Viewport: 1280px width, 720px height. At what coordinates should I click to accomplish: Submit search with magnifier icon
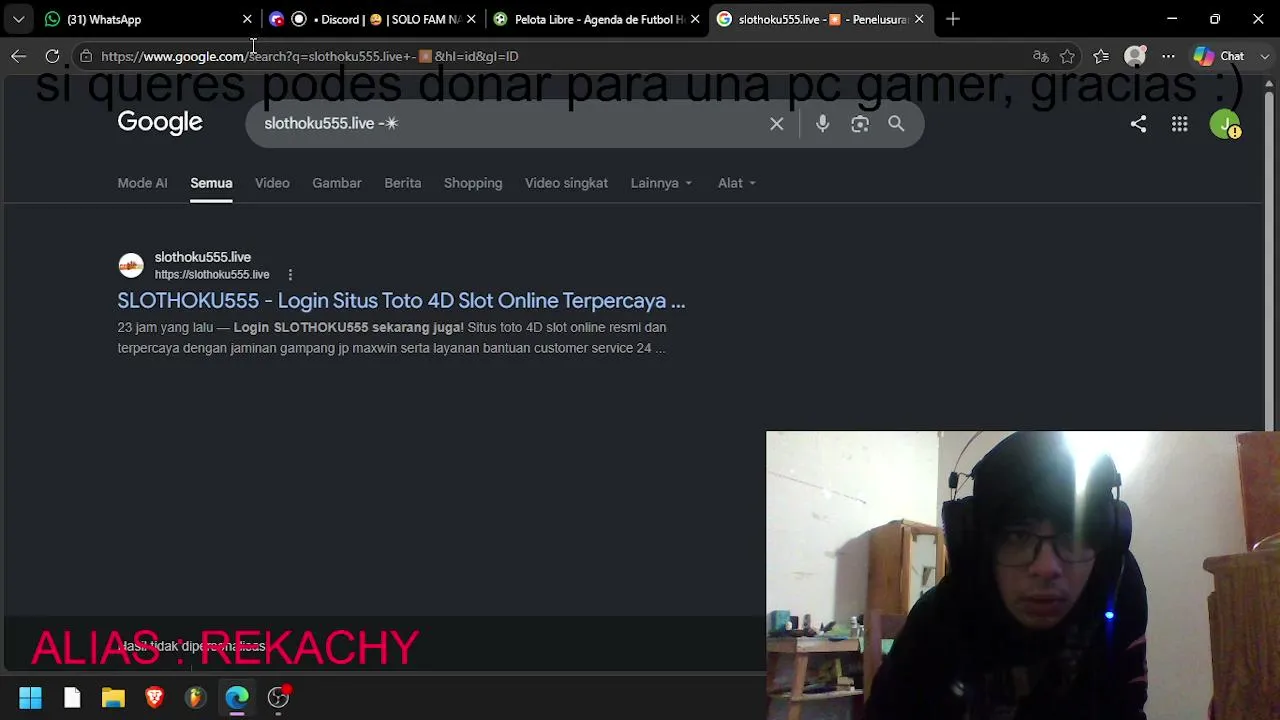tap(896, 124)
